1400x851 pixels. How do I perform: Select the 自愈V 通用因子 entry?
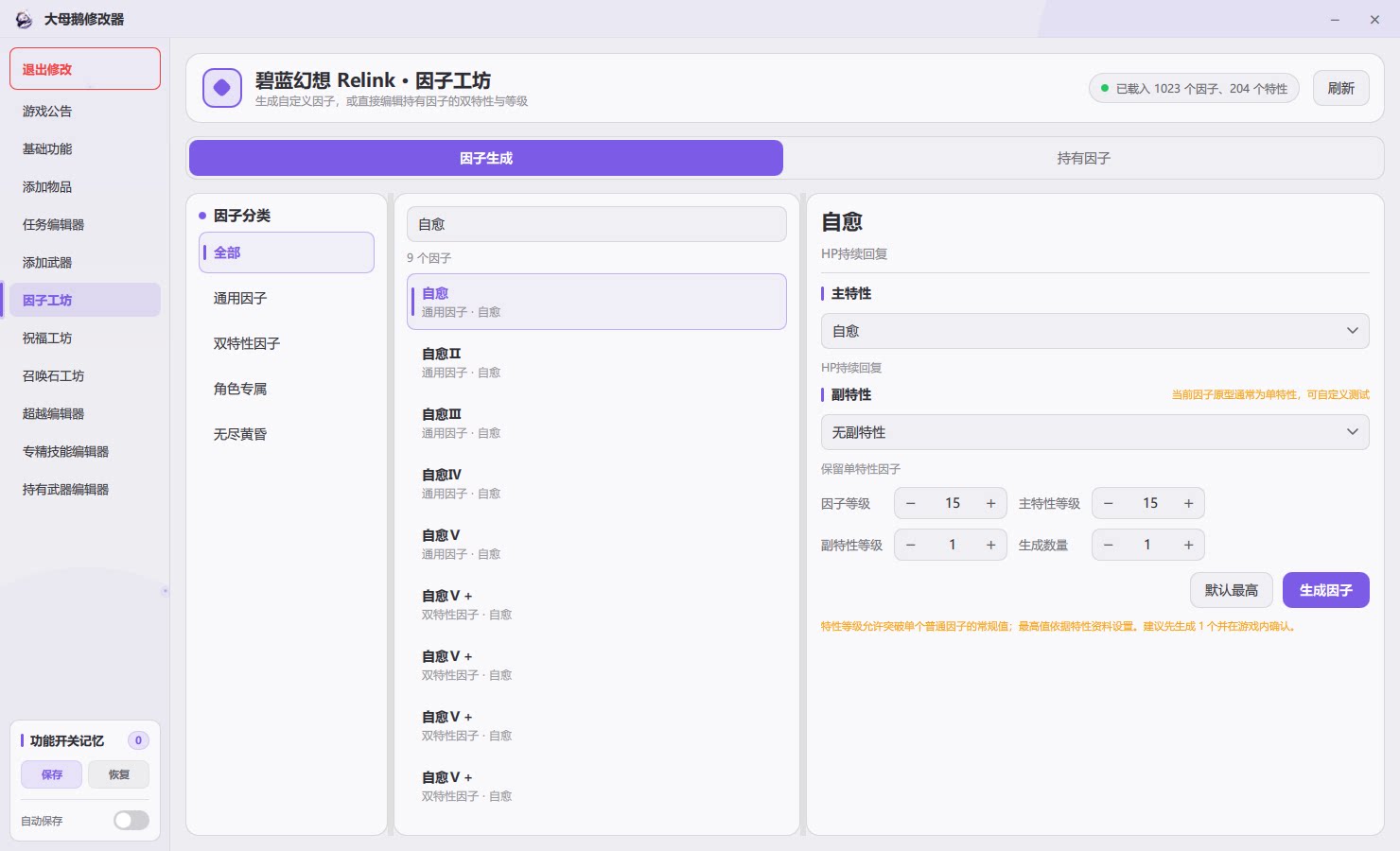[x=597, y=544]
